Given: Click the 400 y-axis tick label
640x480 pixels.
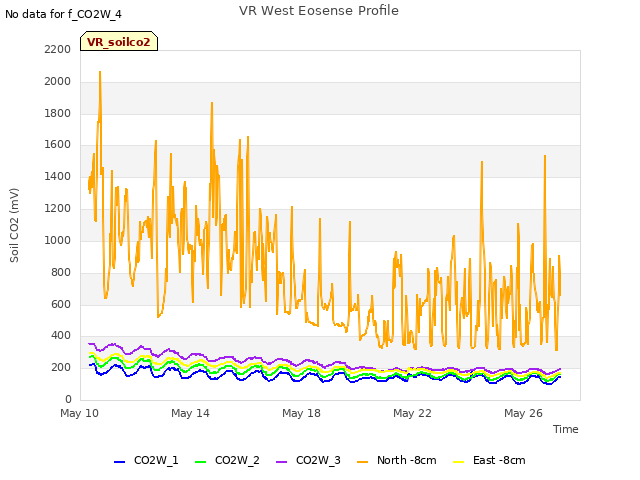Looking at the screenshot, I should [61, 336].
